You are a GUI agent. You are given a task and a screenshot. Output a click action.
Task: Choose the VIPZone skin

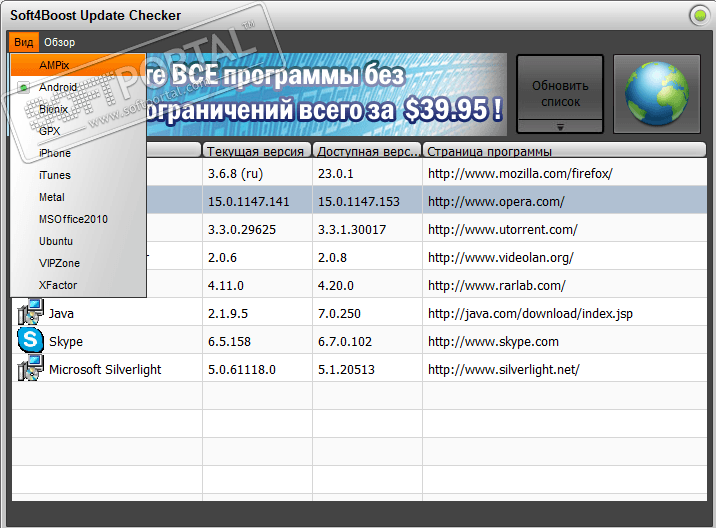78,263
